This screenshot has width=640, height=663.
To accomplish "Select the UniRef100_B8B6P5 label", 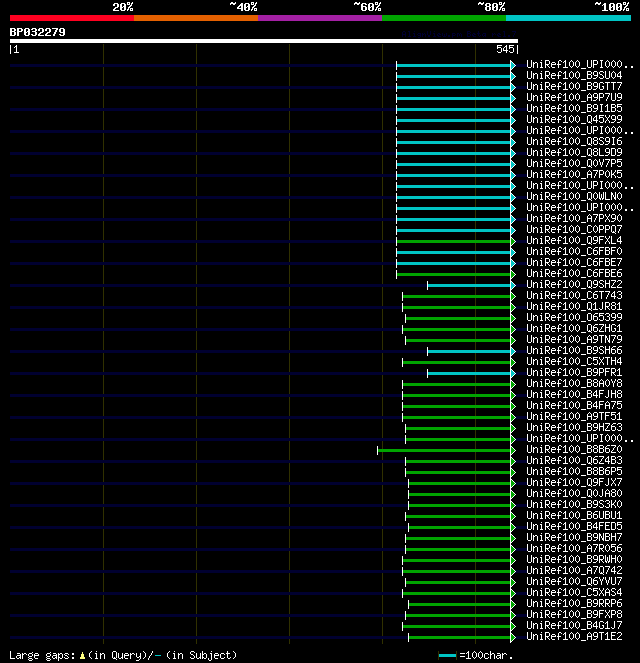I will point(574,471).
